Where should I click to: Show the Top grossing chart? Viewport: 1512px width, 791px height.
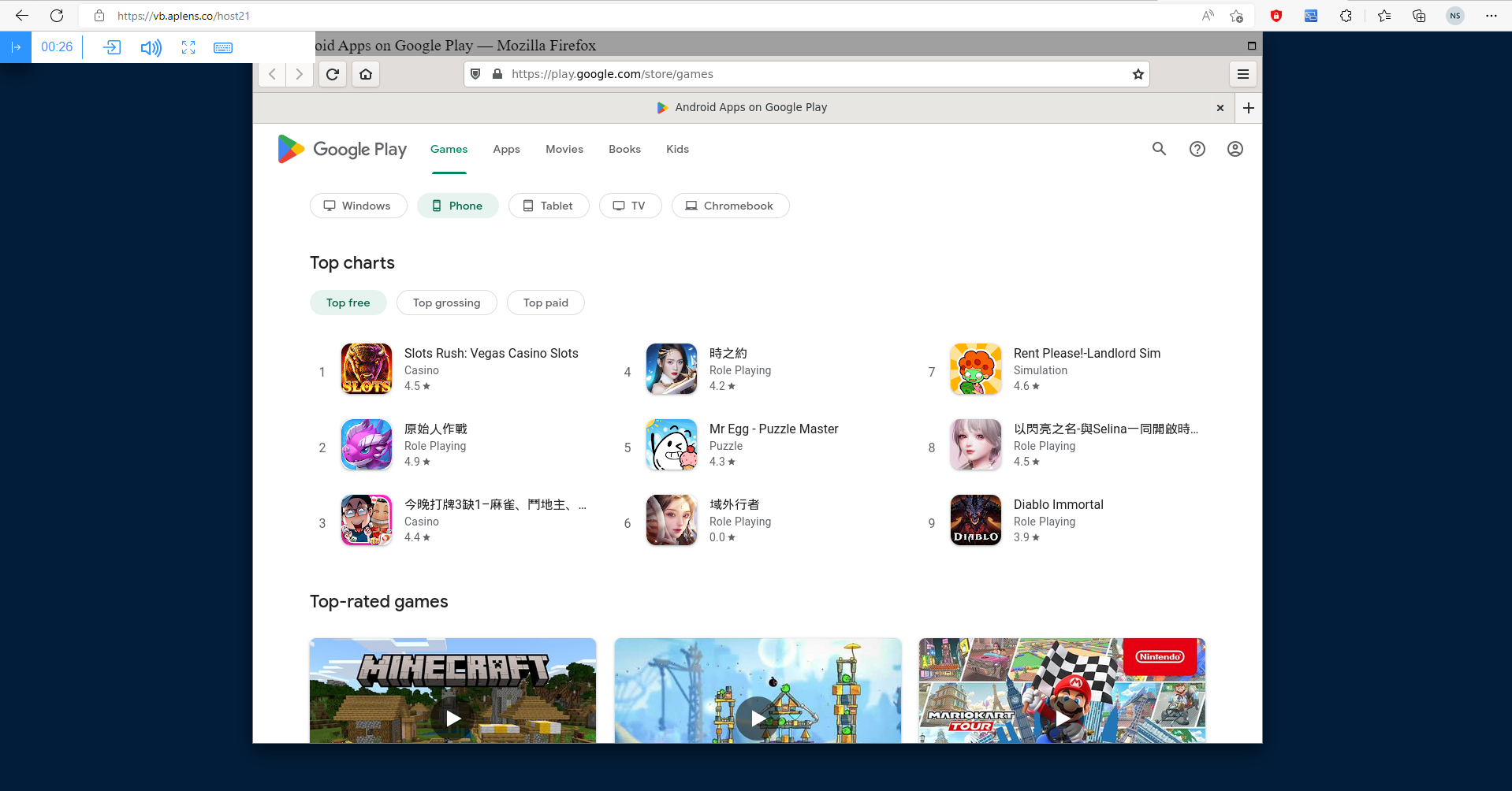[x=446, y=303]
